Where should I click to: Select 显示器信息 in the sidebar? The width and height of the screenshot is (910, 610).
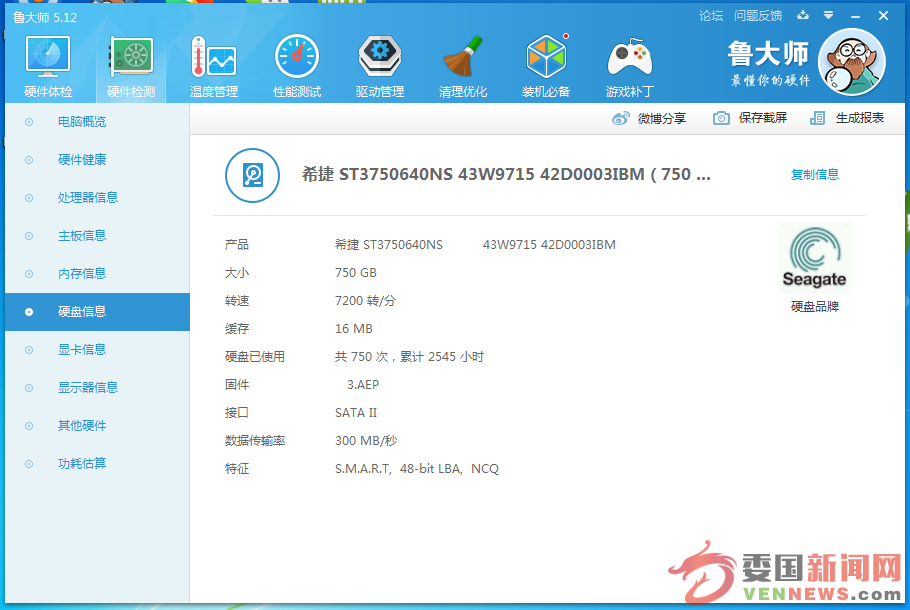point(98,388)
